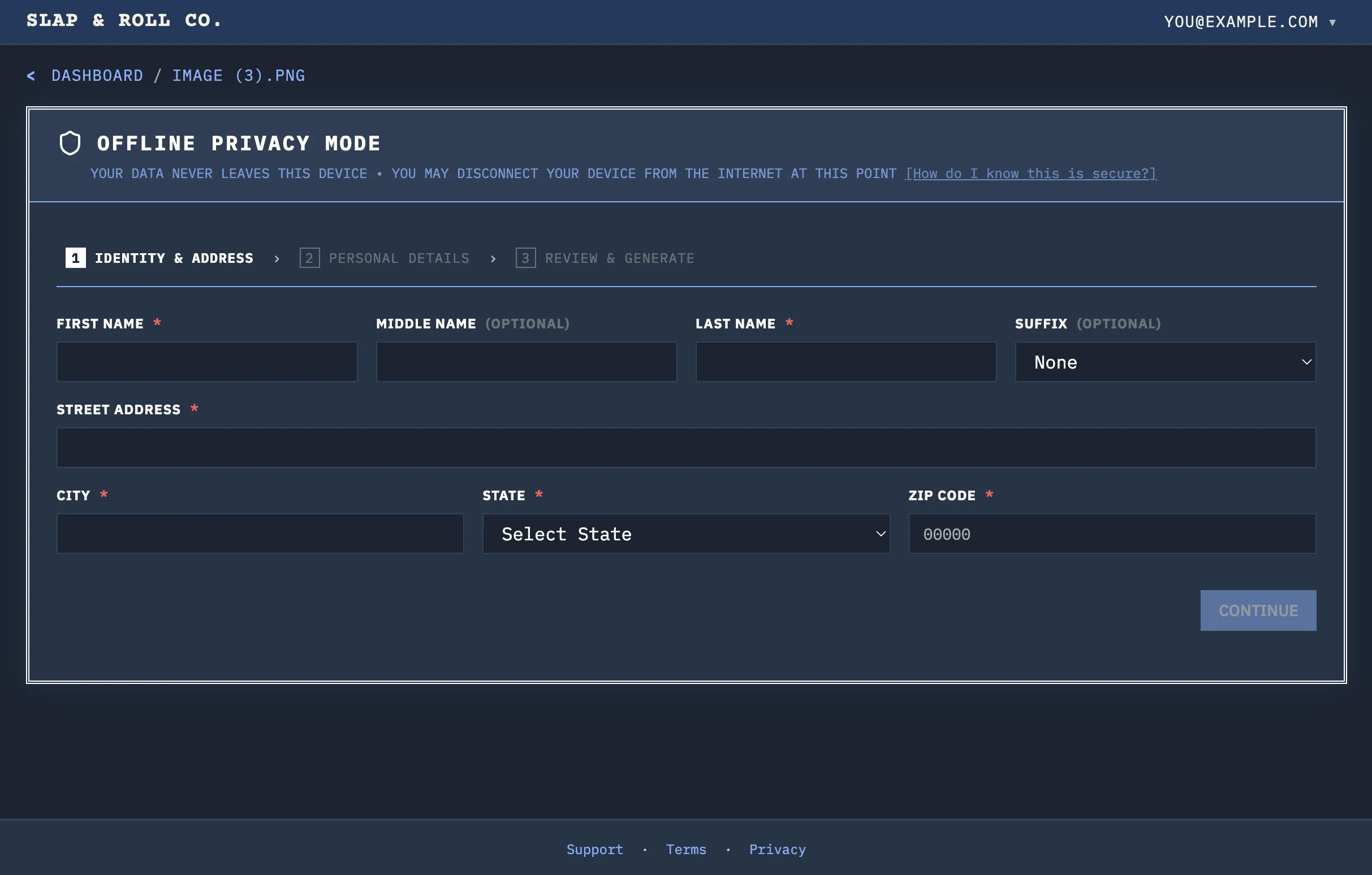Click the State label

[504, 495]
